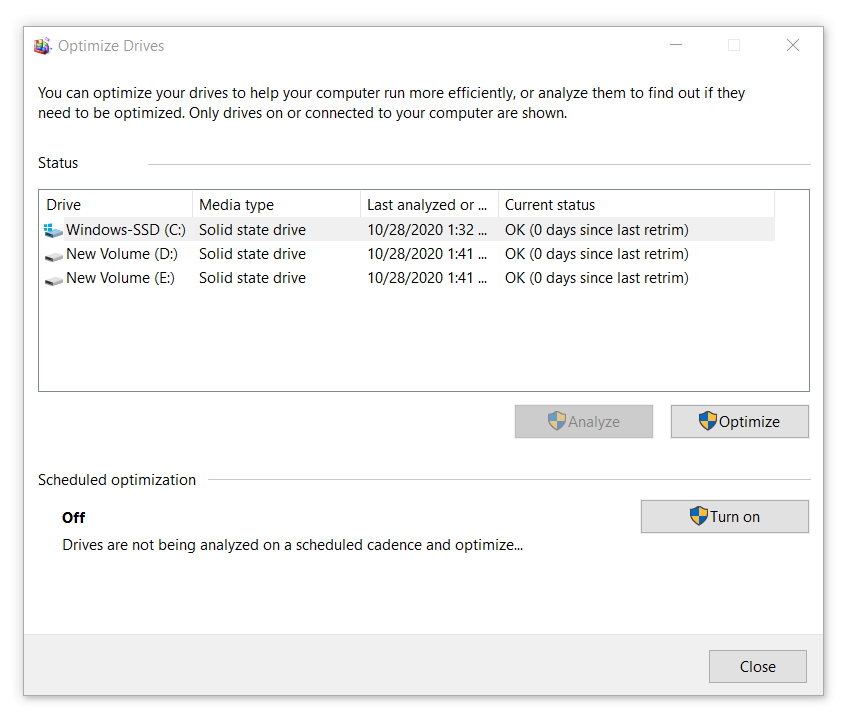
Task: Click the shield icon on the Turn on button
Action: pos(699,516)
